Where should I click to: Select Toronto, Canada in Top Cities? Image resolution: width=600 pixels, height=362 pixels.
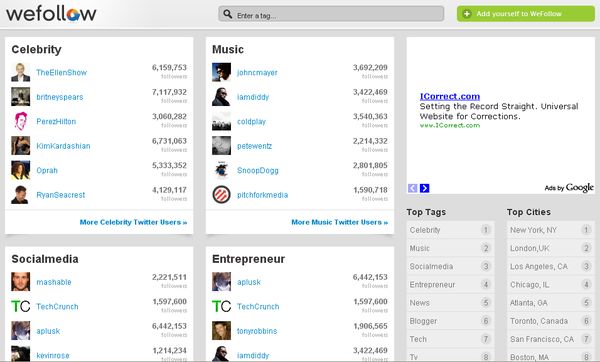551,321
